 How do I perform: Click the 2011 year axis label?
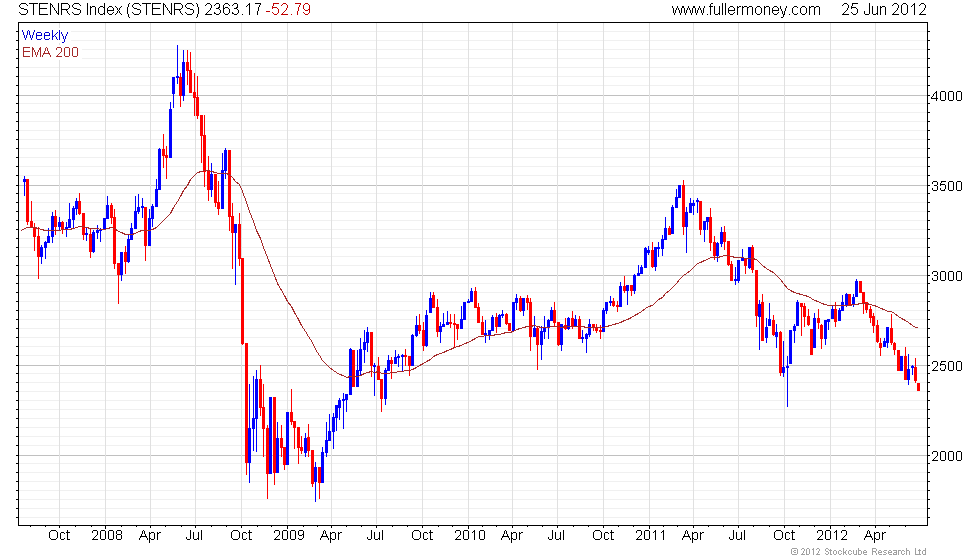(x=651, y=535)
